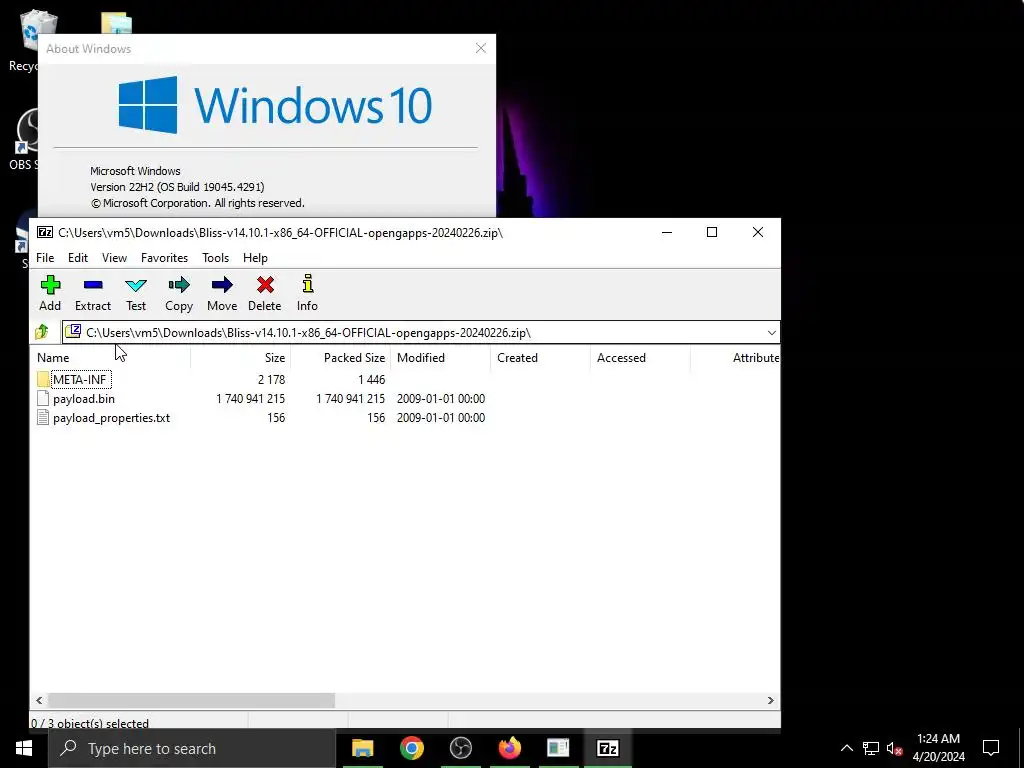Click the red Delete icon
The image size is (1024, 768).
pyautogui.click(x=264, y=293)
